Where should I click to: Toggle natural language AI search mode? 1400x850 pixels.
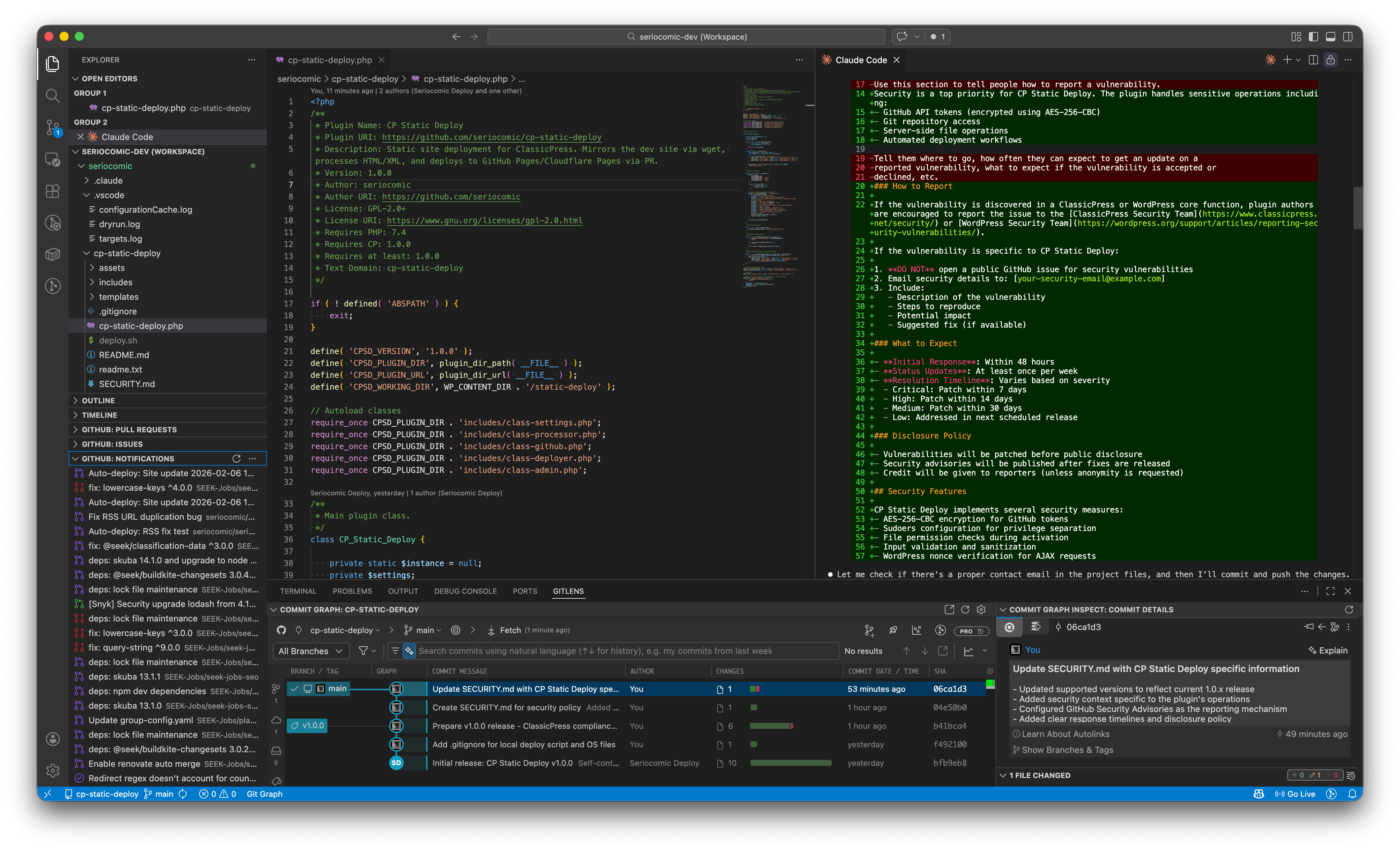coord(409,651)
